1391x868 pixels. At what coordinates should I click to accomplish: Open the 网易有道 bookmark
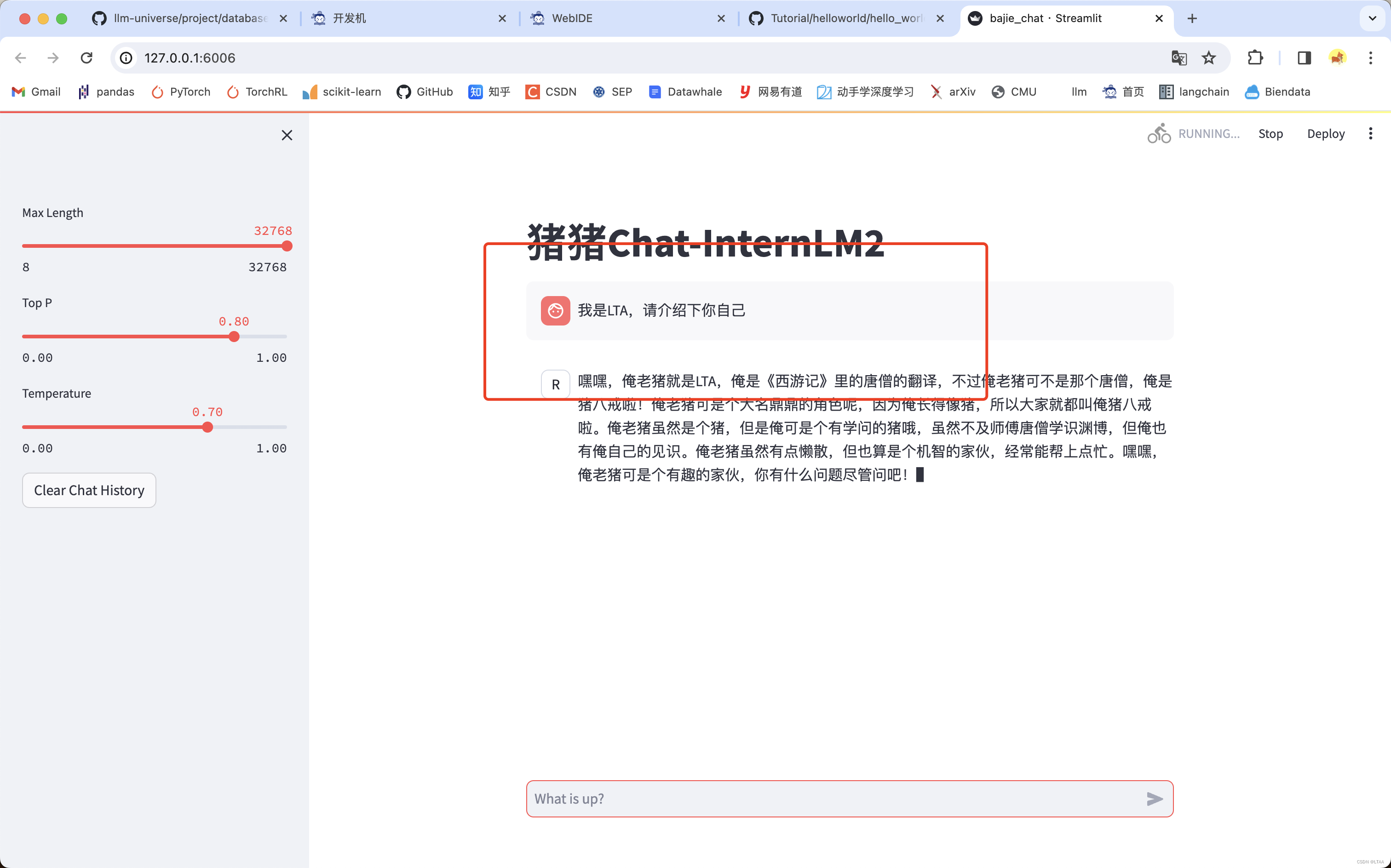click(x=770, y=92)
